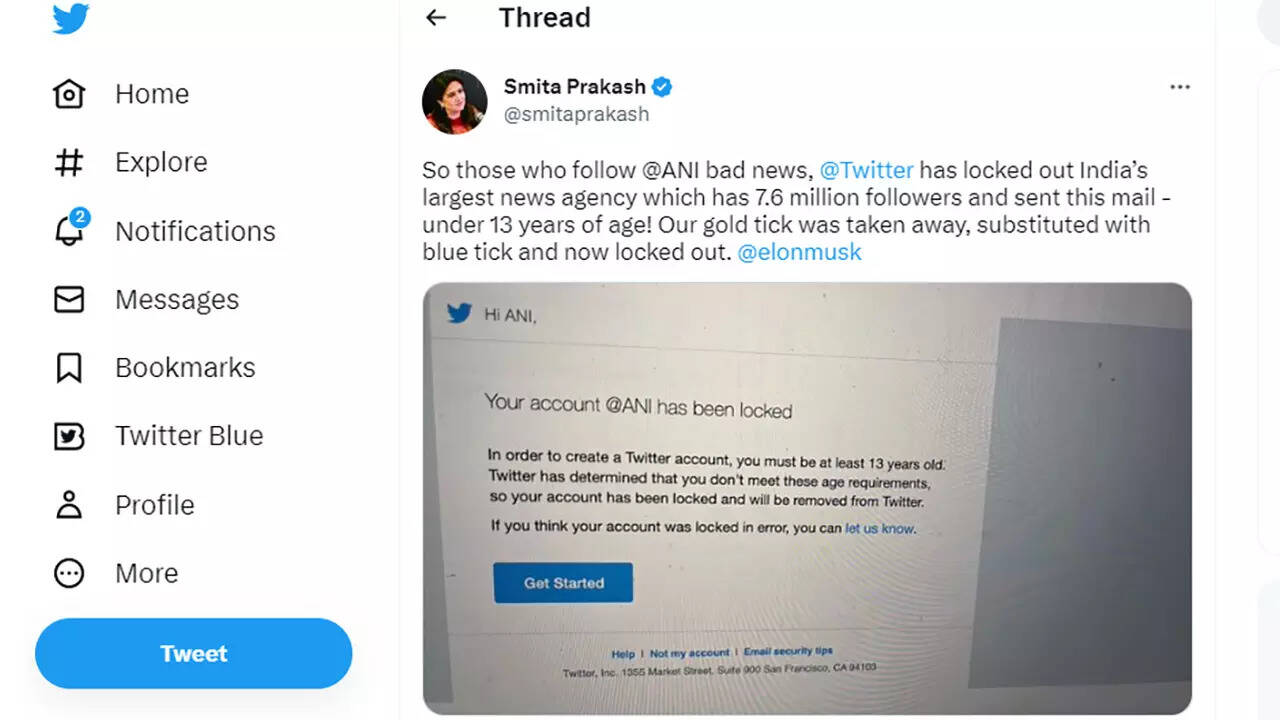Open the attached email screenshot image
Screen dimensions: 1280x720
(x=807, y=498)
